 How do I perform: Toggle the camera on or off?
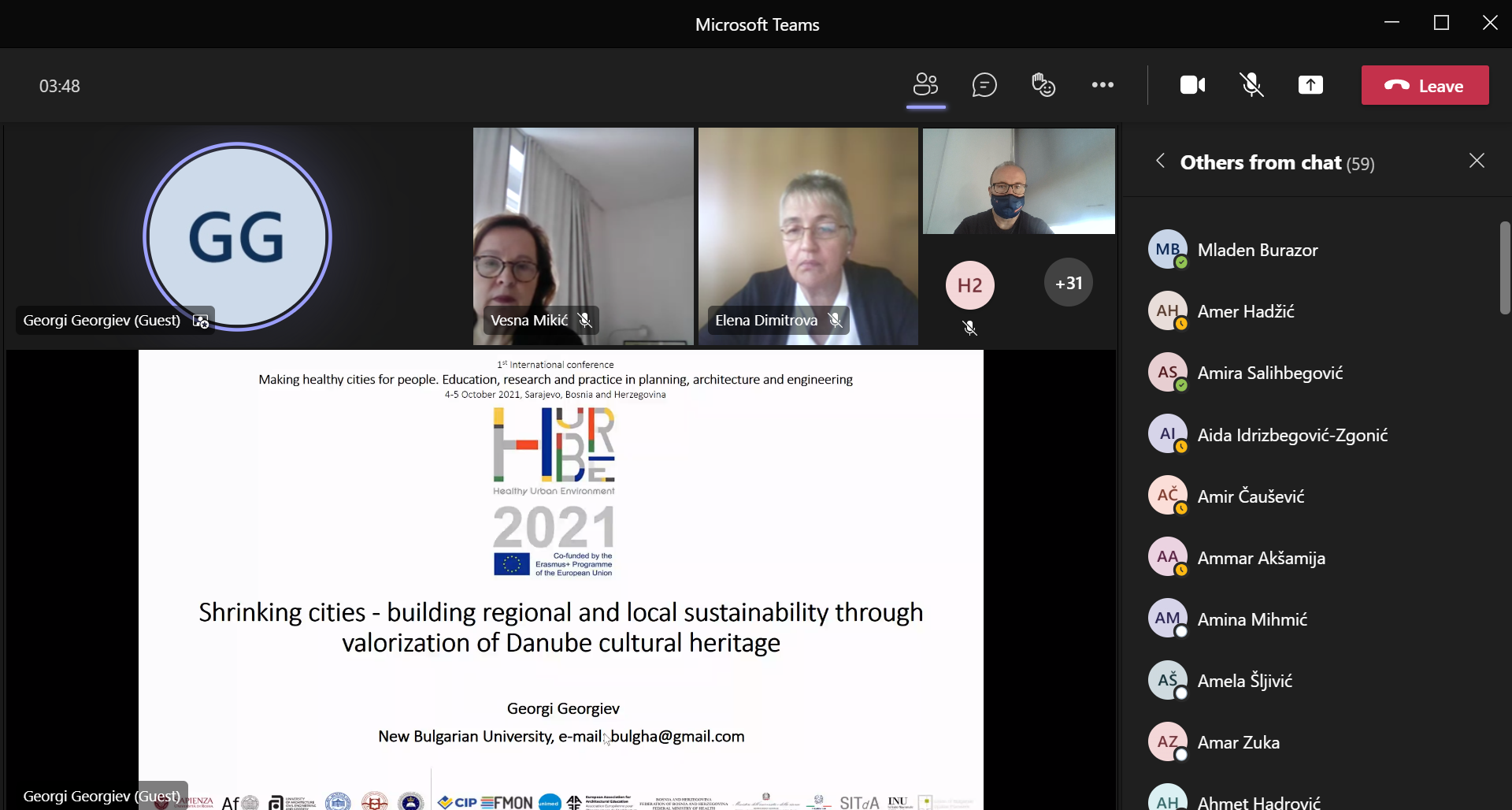coord(1192,85)
